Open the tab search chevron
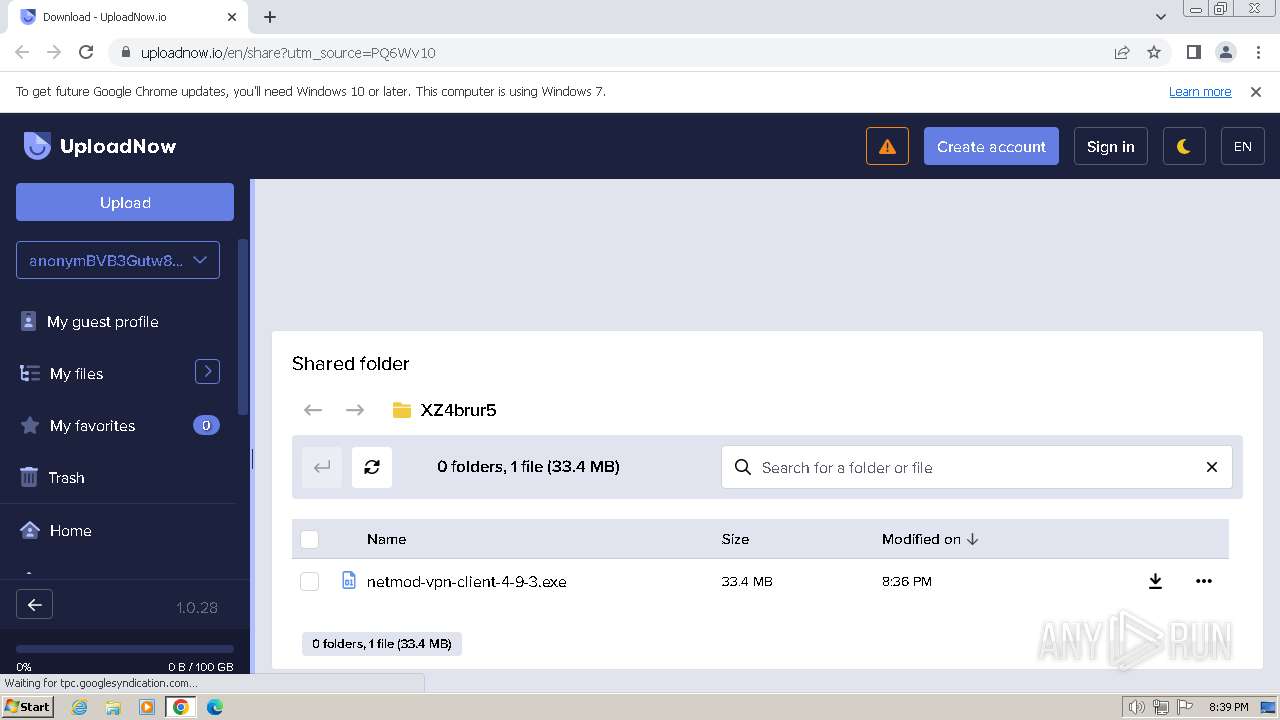This screenshot has width=1280, height=720. pyautogui.click(x=1161, y=17)
